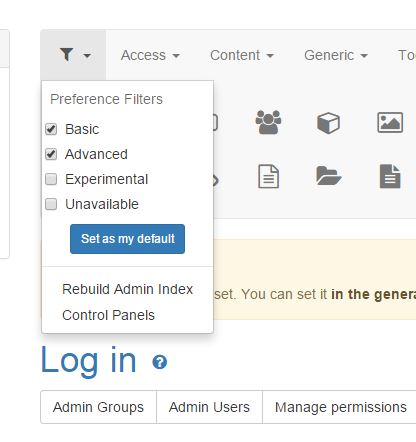Expand the Content dropdown menu
This screenshot has width=416, height=442.
[242, 55]
